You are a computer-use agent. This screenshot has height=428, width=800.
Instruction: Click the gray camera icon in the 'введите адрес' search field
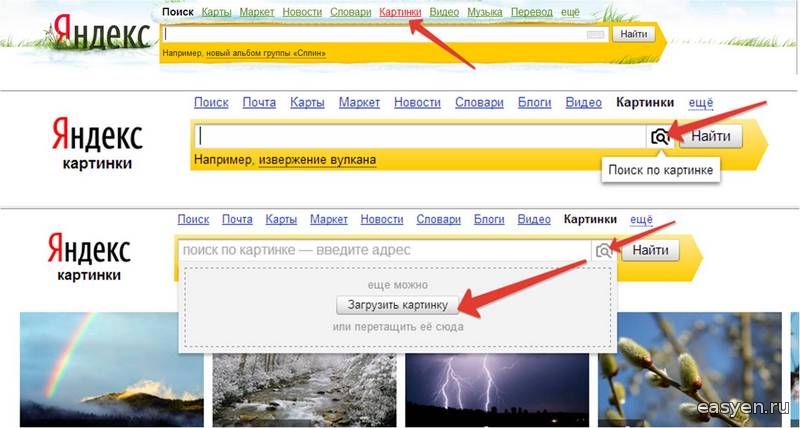(604, 250)
